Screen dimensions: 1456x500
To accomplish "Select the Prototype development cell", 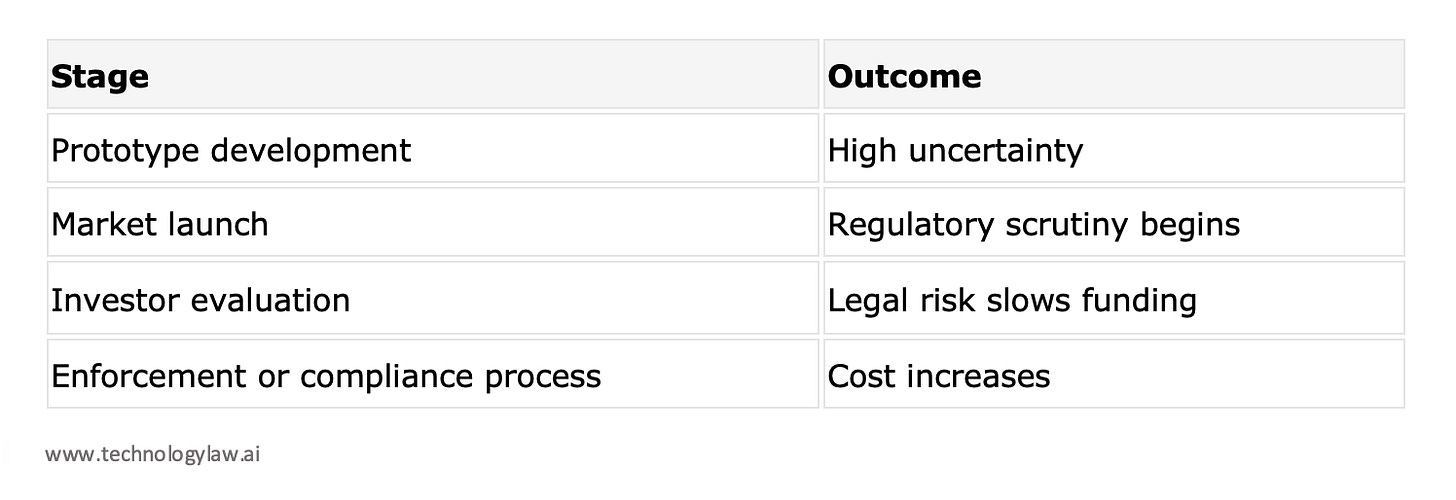I will point(433,149).
